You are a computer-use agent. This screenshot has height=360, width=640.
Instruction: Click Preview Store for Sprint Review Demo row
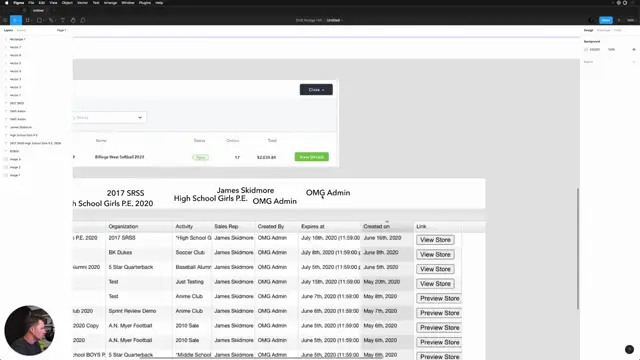point(439,313)
